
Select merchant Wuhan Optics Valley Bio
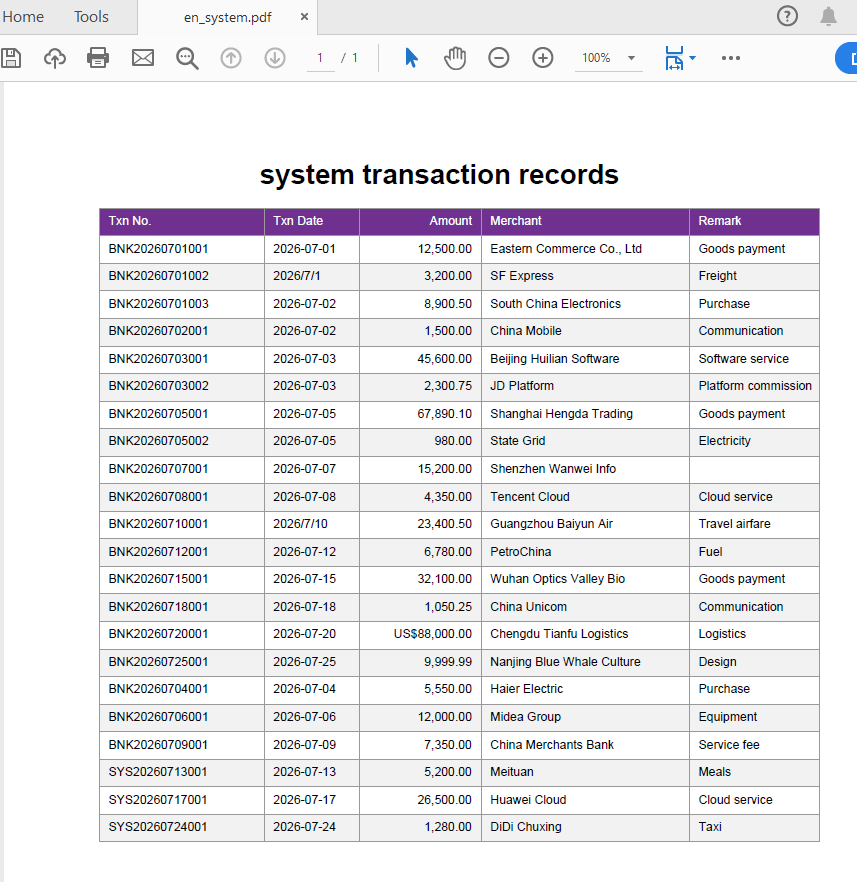[x=557, y=579]
